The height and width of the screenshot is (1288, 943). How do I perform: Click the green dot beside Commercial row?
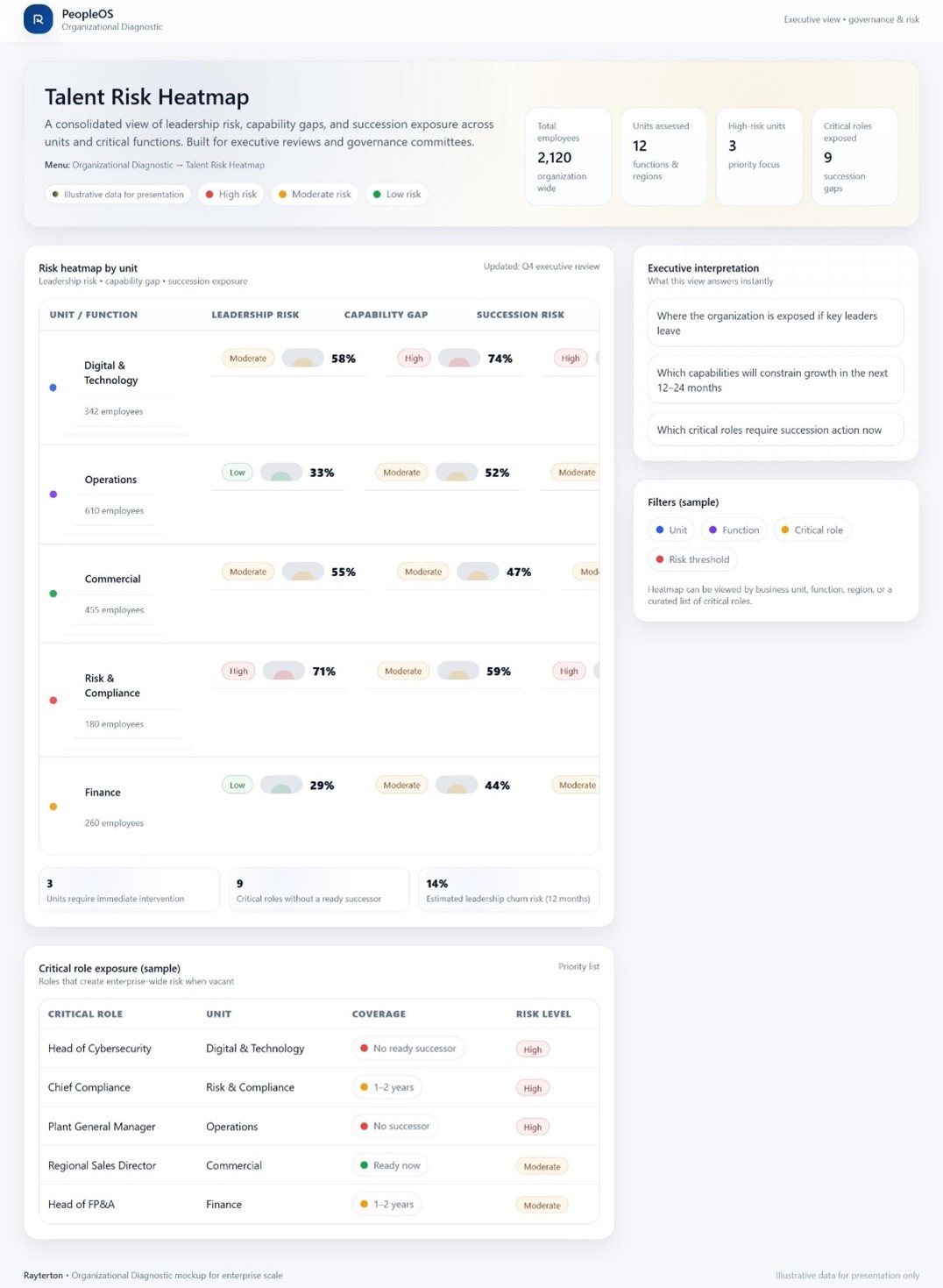[x=53, y=594]
